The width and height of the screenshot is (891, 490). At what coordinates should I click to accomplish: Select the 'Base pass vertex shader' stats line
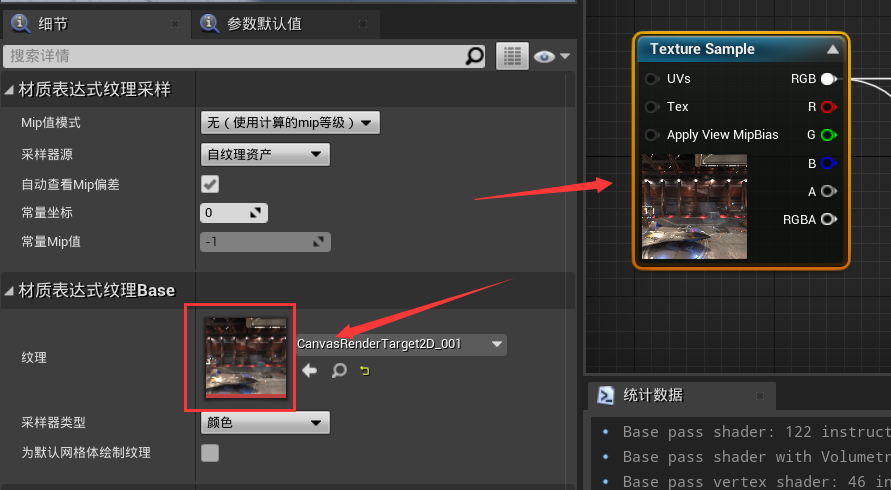coord(756,481)
